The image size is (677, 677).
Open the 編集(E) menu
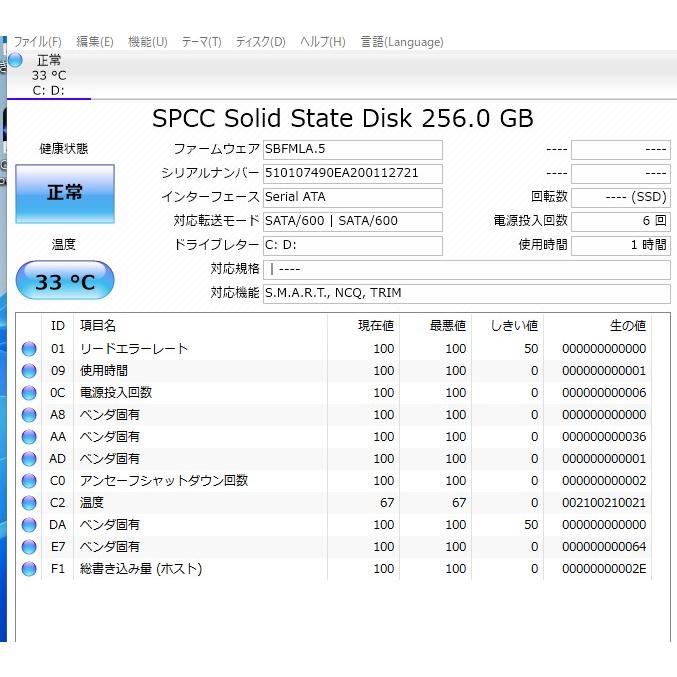click(95, 42)
